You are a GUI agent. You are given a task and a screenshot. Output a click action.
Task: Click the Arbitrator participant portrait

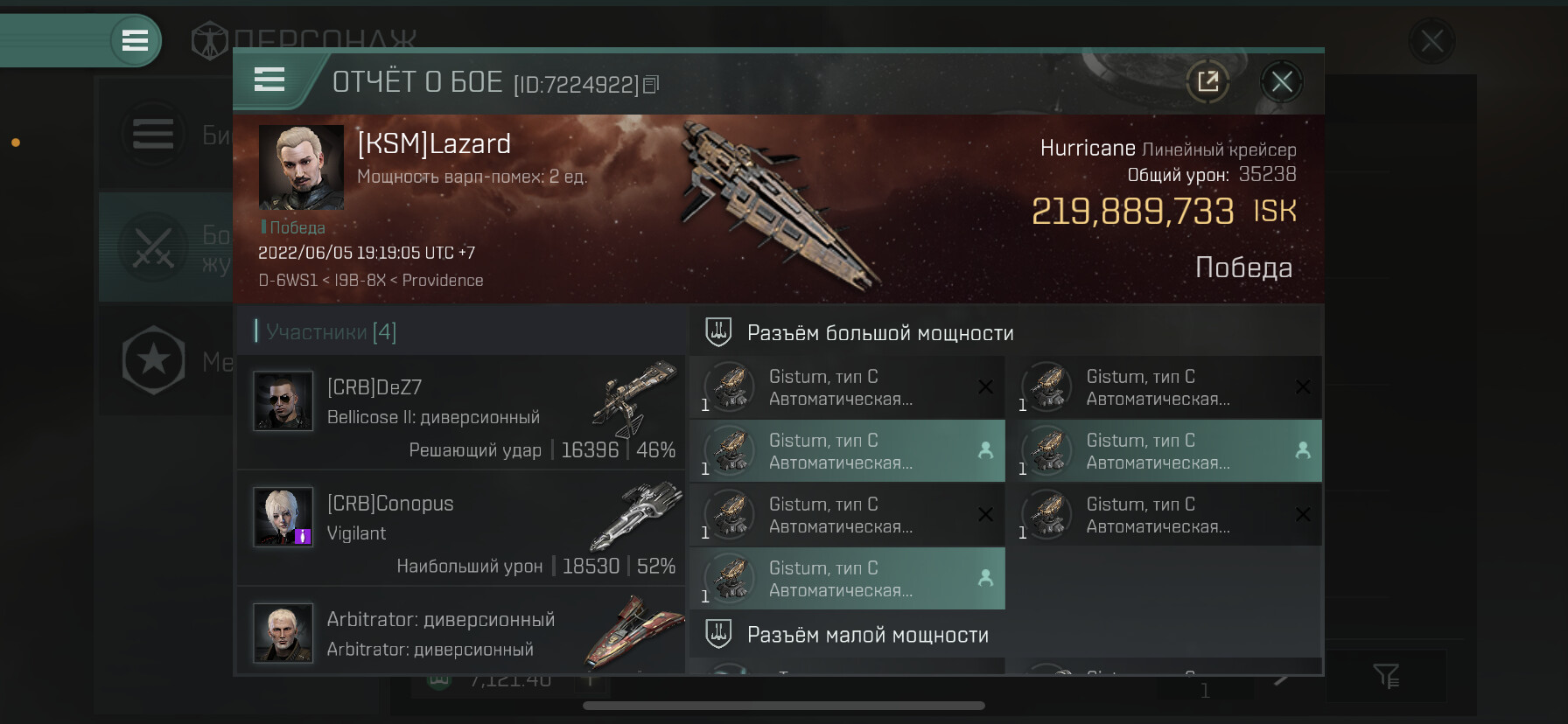[283, 632]
